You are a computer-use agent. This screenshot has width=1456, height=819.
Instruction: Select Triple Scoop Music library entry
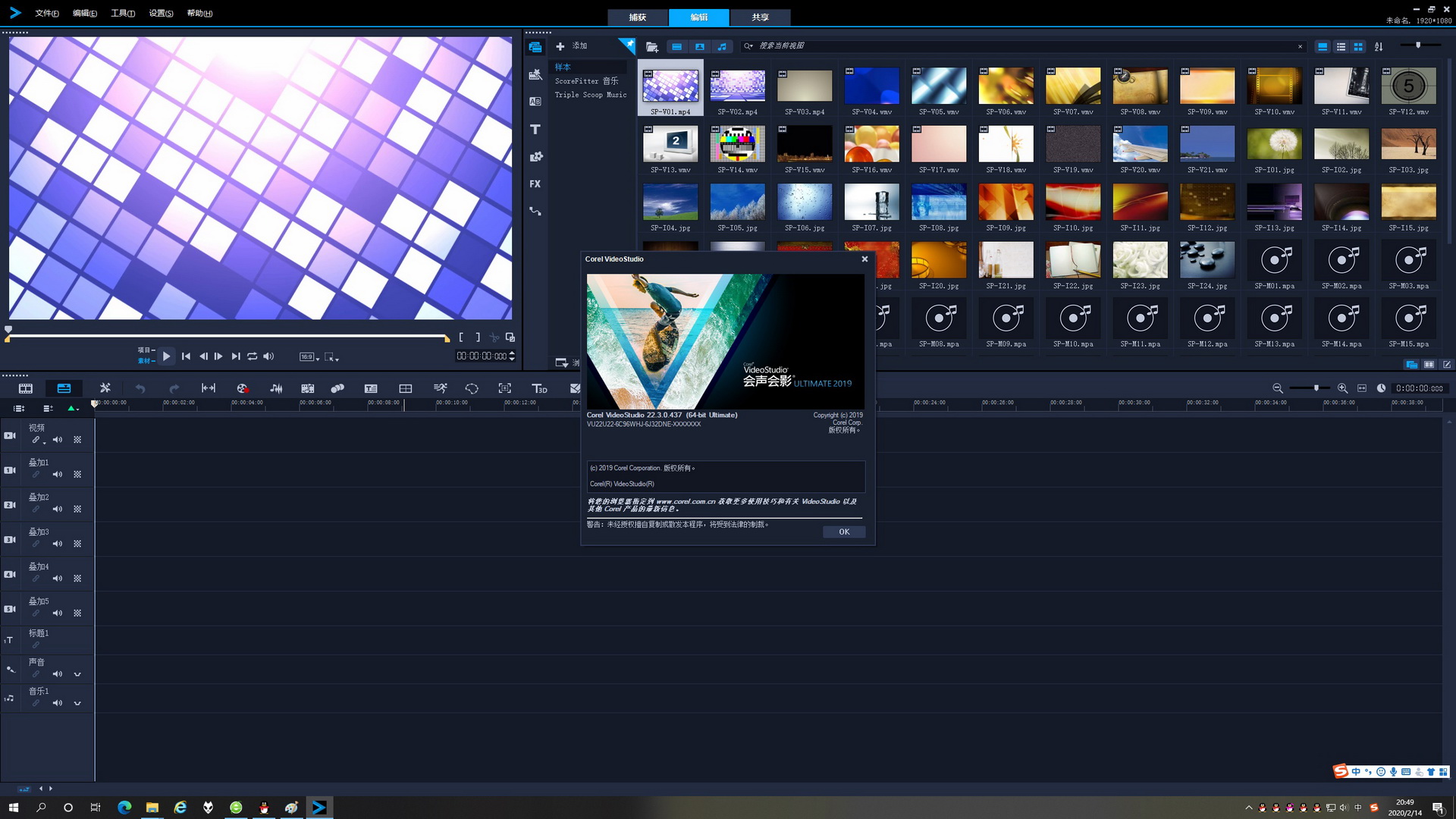[590, 95]
